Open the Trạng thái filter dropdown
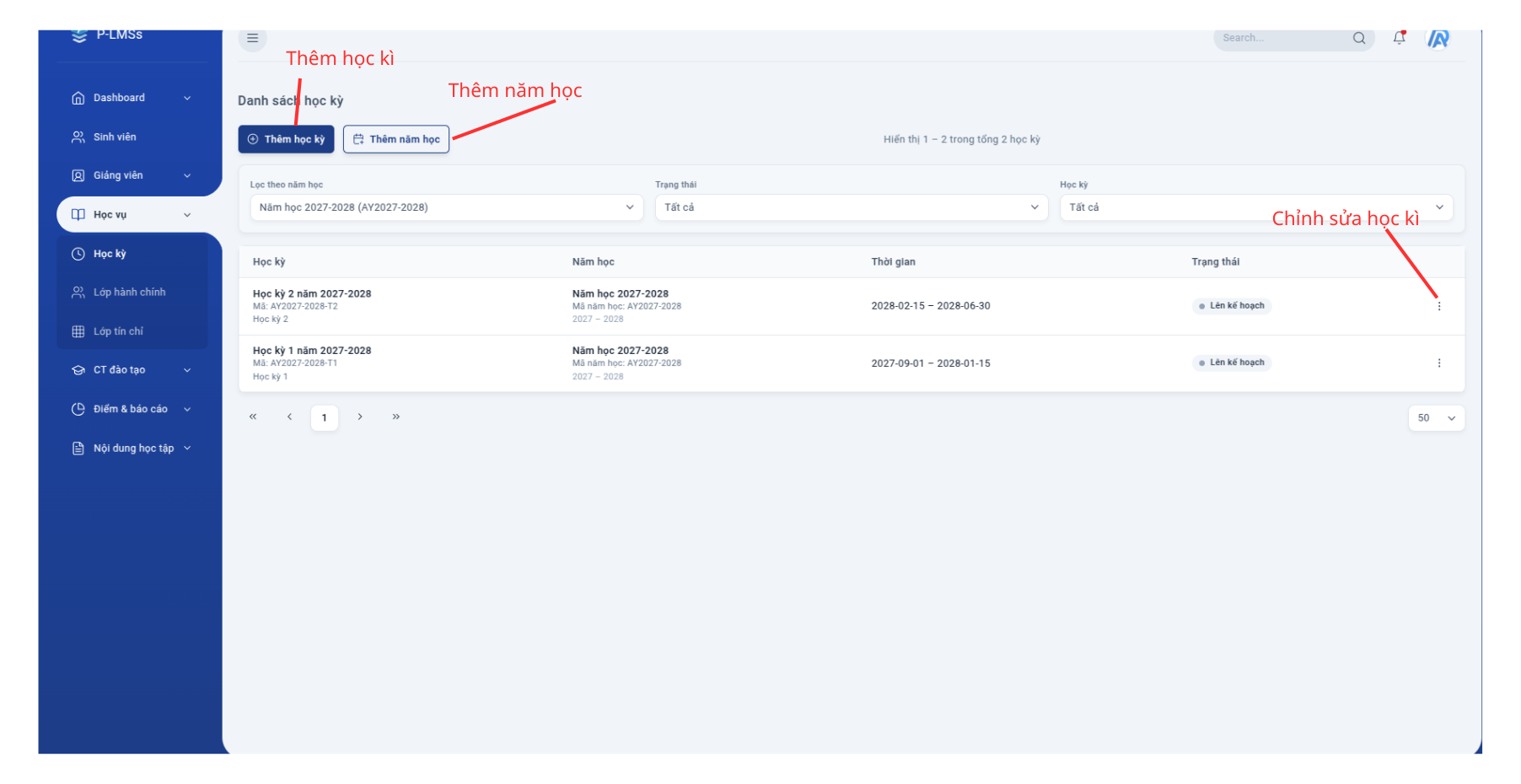 [x=852, y=207]
